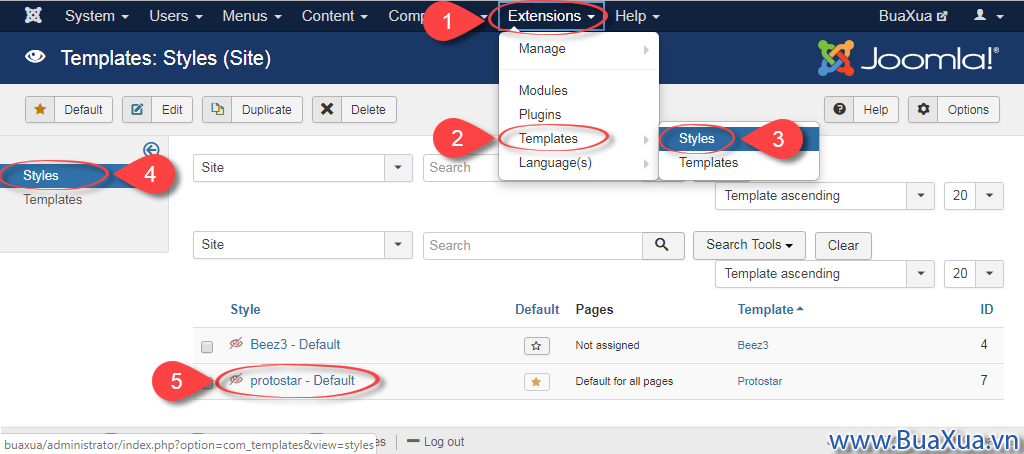Check the Beez3 - Default row checkbox

click(207, 347)
